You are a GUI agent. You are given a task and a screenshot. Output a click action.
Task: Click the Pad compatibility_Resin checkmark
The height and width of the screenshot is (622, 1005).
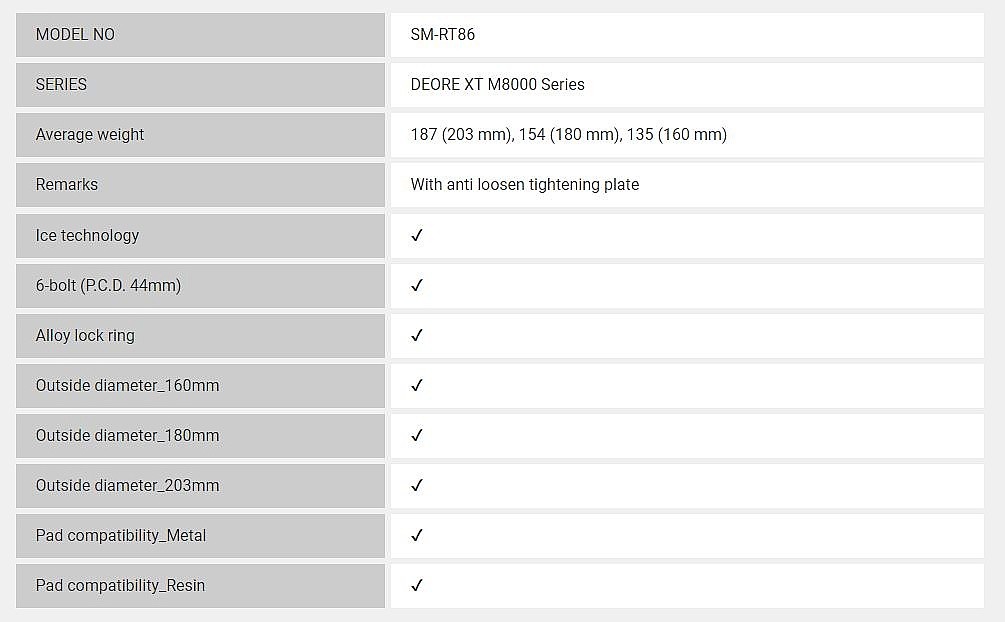417,585
